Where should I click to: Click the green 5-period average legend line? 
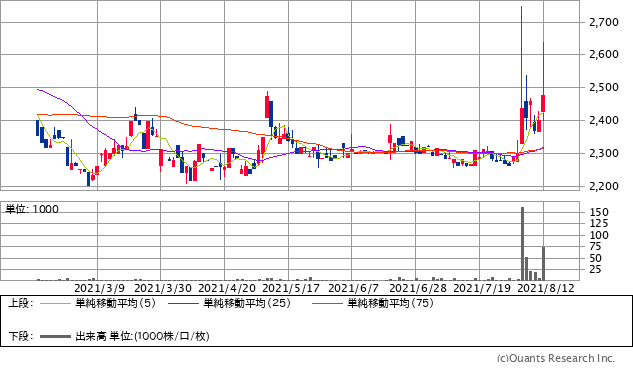coord(55,303)
